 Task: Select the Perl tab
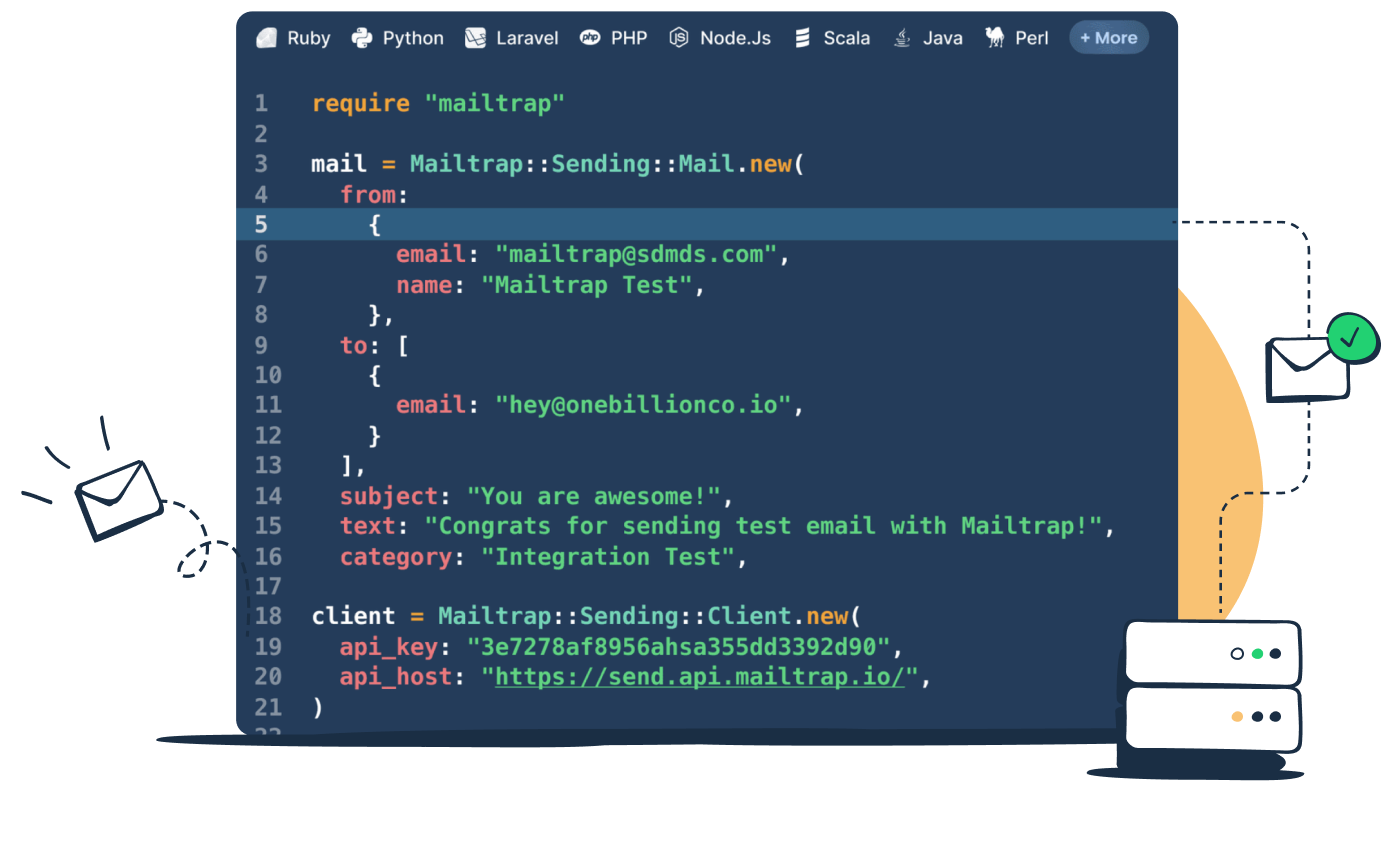coord(1017,38)
